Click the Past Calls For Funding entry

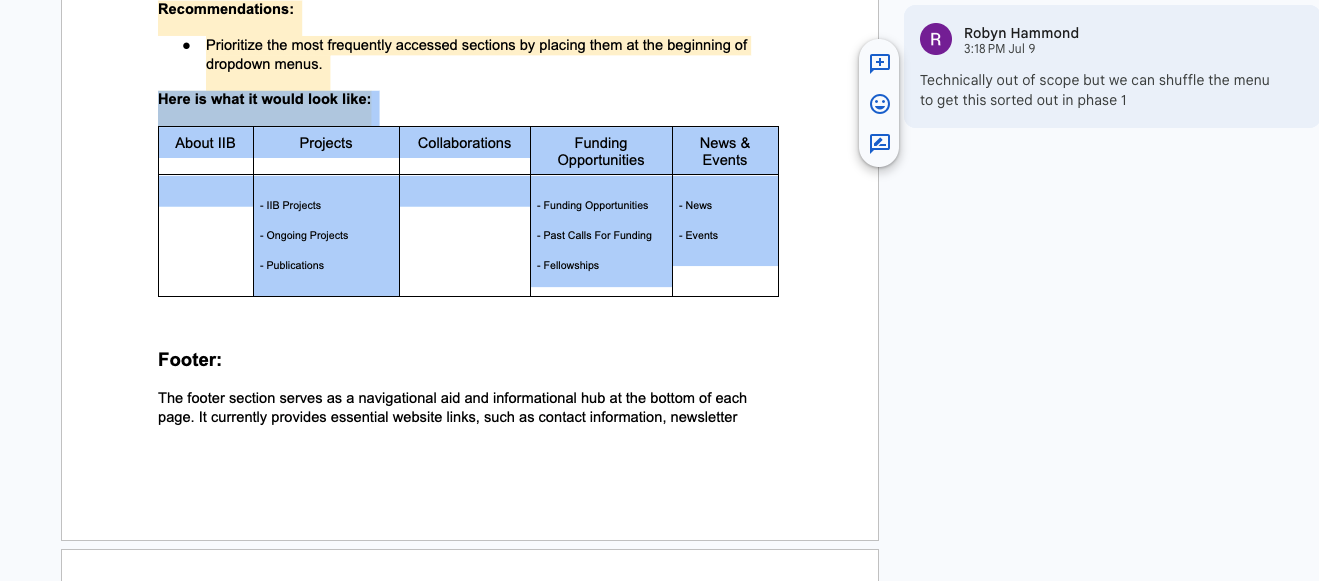pos(597,236)
